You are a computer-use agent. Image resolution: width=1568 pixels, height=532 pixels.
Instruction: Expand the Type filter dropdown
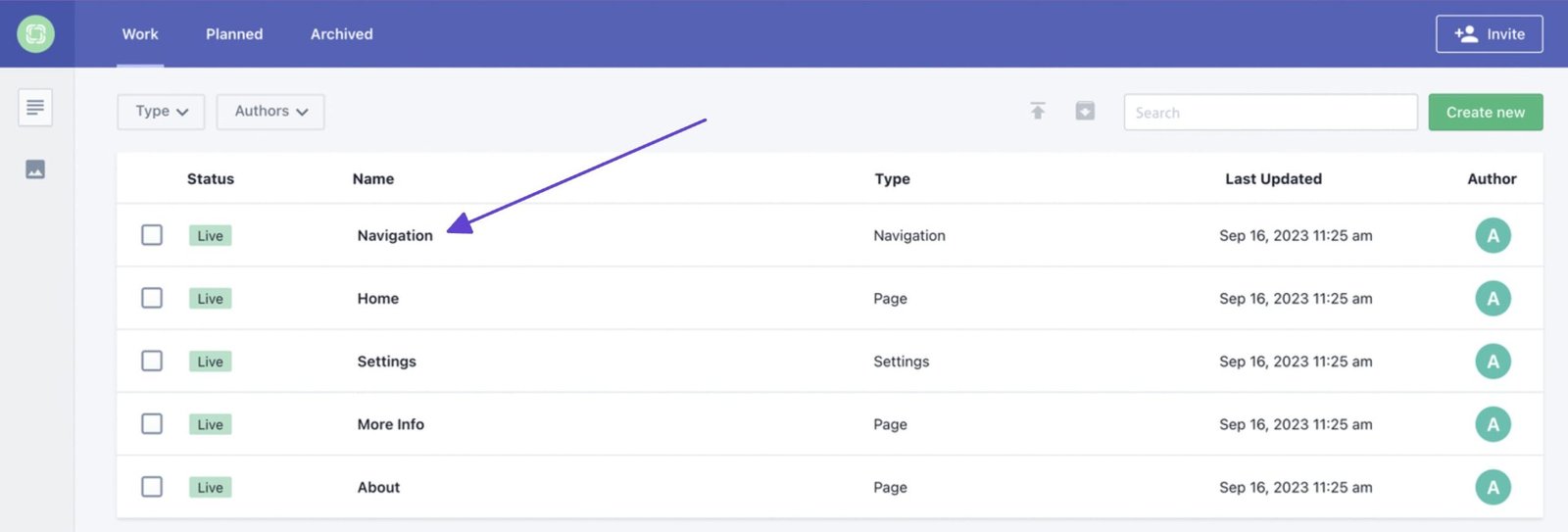click(161, 112)
